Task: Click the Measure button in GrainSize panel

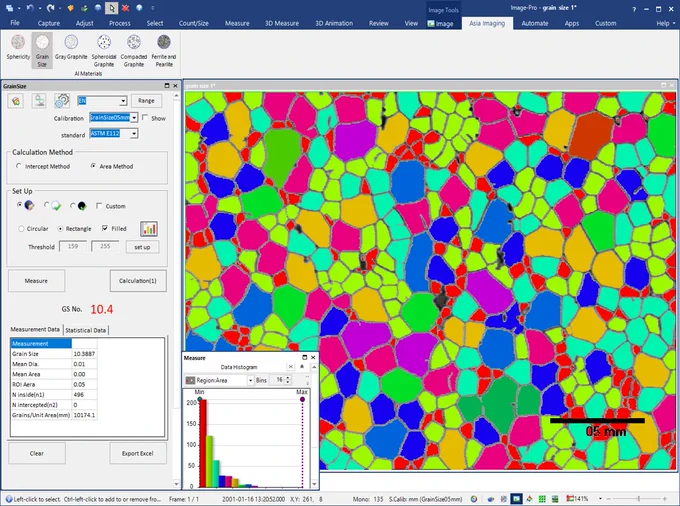Action: tap(36, 281)
